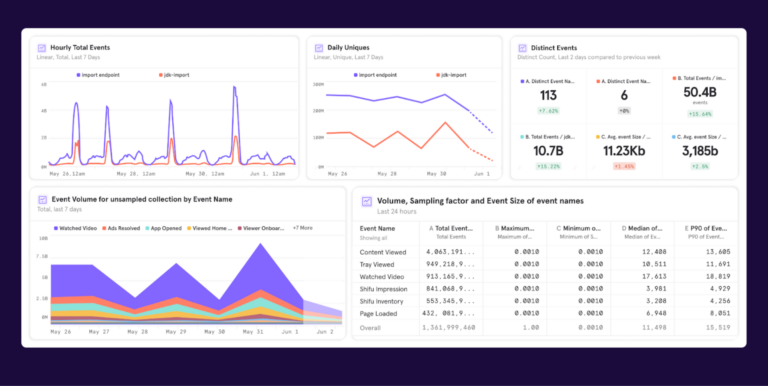Click the Daily Uniques report icon

pos(319,48)
